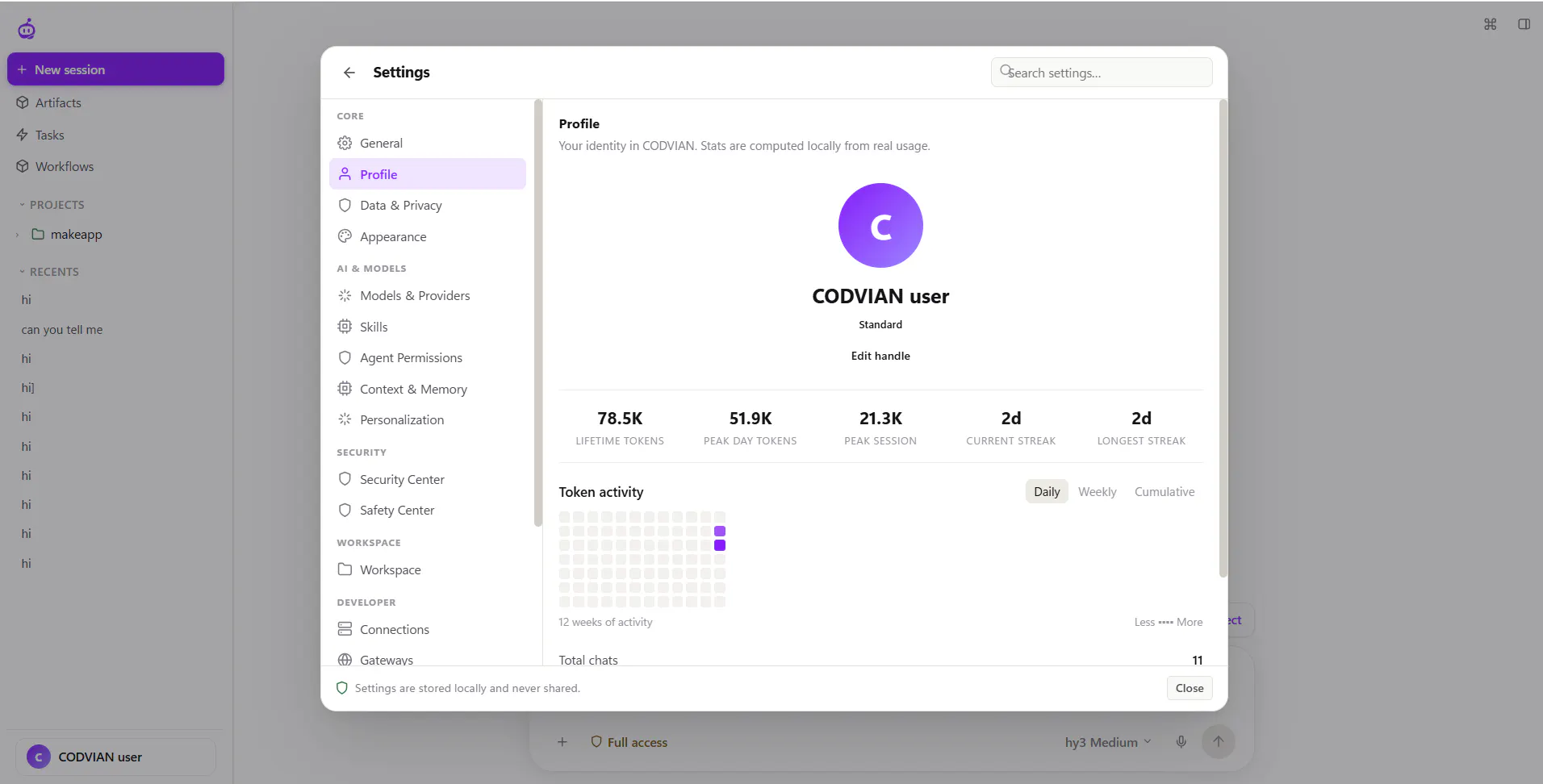Image resolution: width=1543 pixels, height=784 pixels.
Task: Open Agent Permissions settings
Action: pyautogui.click(x=428, y=357)
